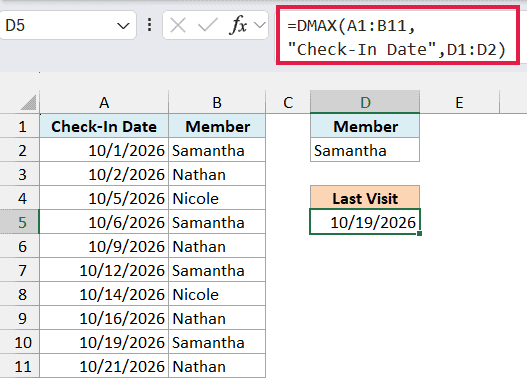Click the fill handle of cell D5

click(x=419, y=234)
